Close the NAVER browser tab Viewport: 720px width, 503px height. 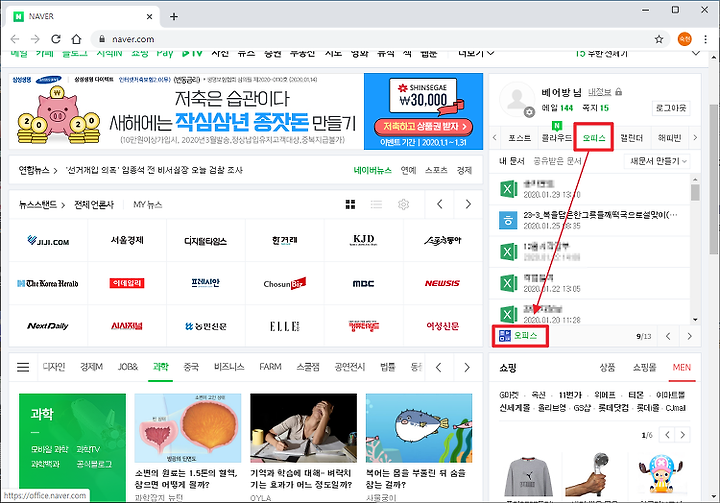click(x=149, y=17)
